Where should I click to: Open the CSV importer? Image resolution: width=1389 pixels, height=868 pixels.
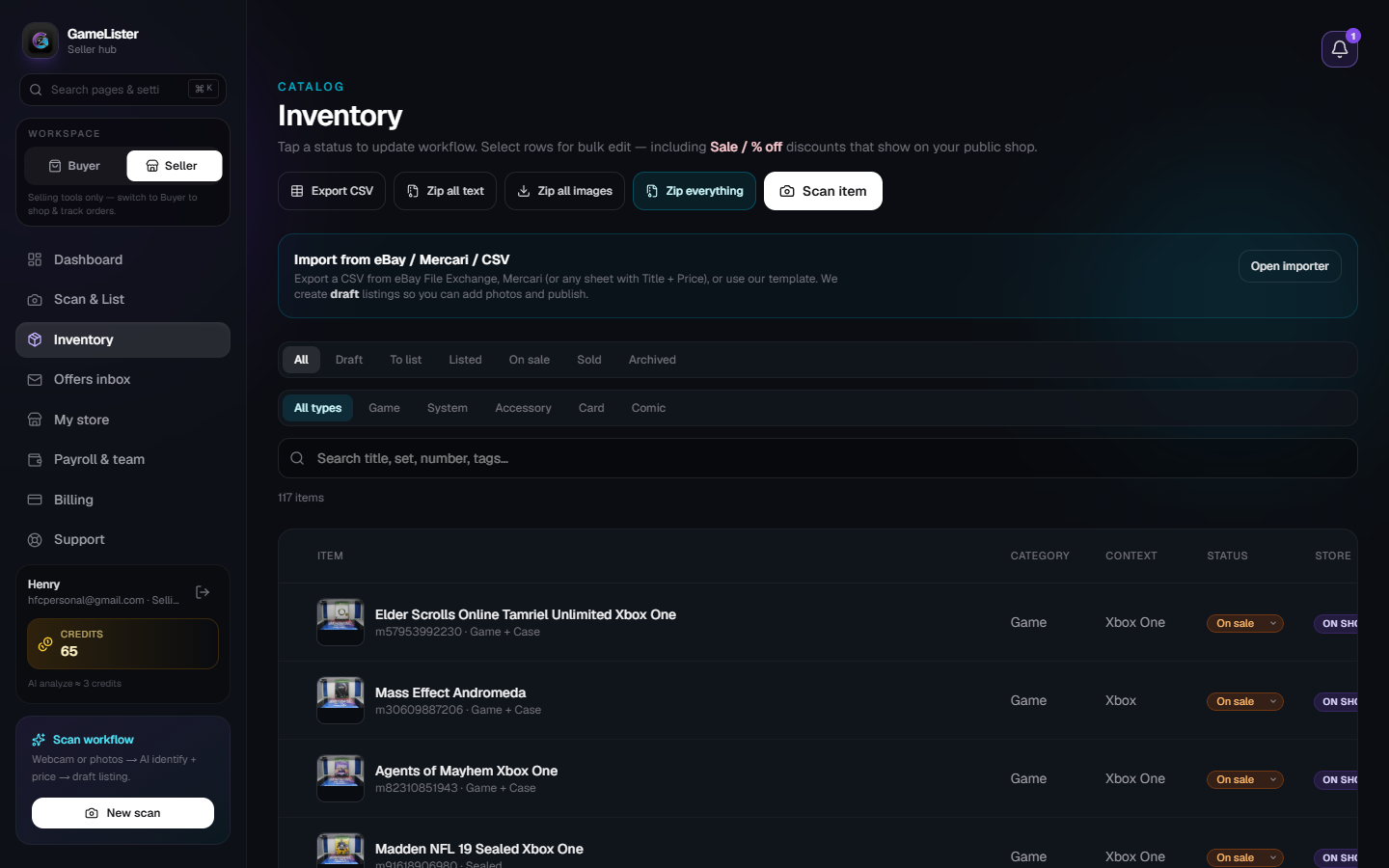1290,266
